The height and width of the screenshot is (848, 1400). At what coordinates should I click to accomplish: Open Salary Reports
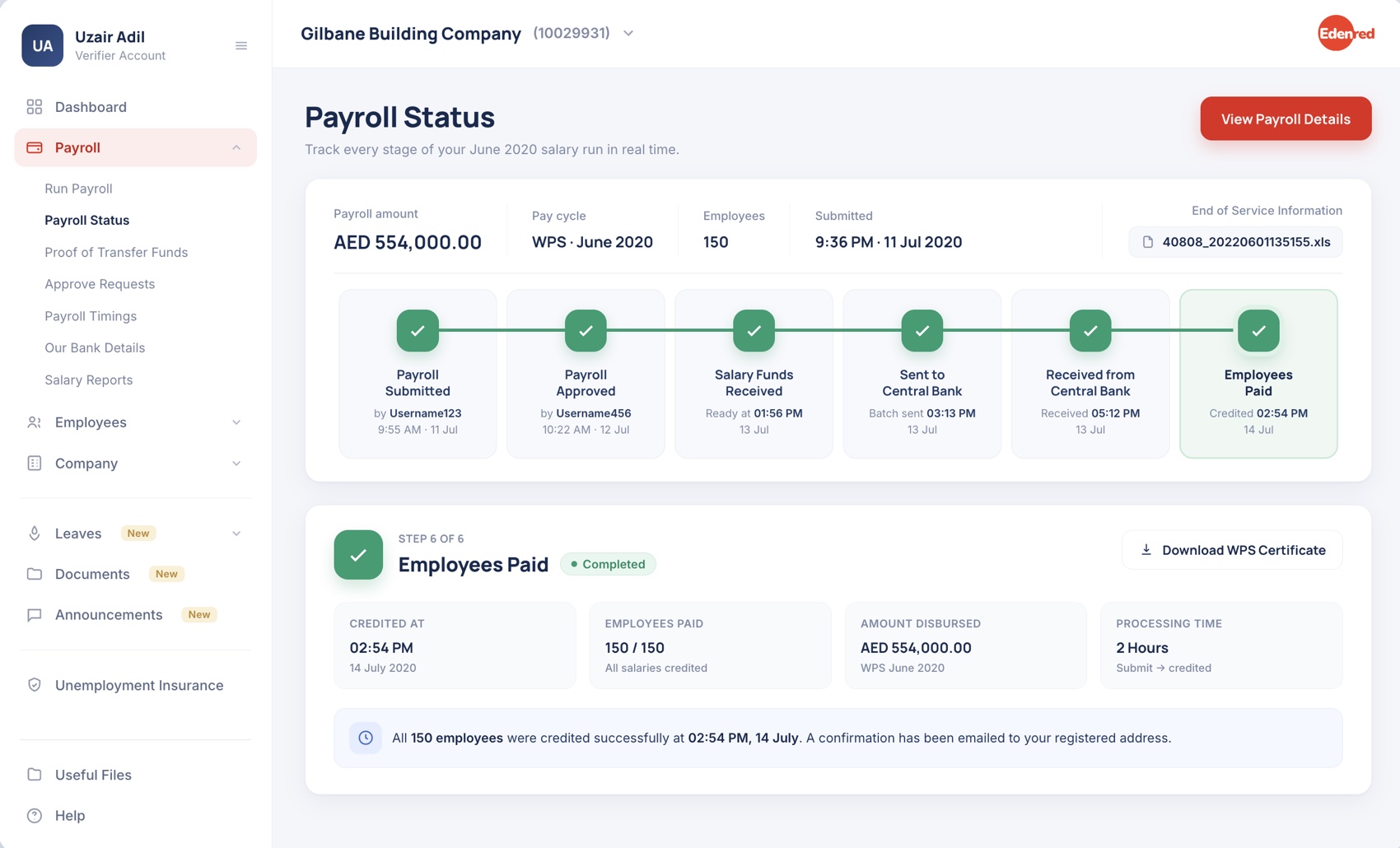point(88,380)
